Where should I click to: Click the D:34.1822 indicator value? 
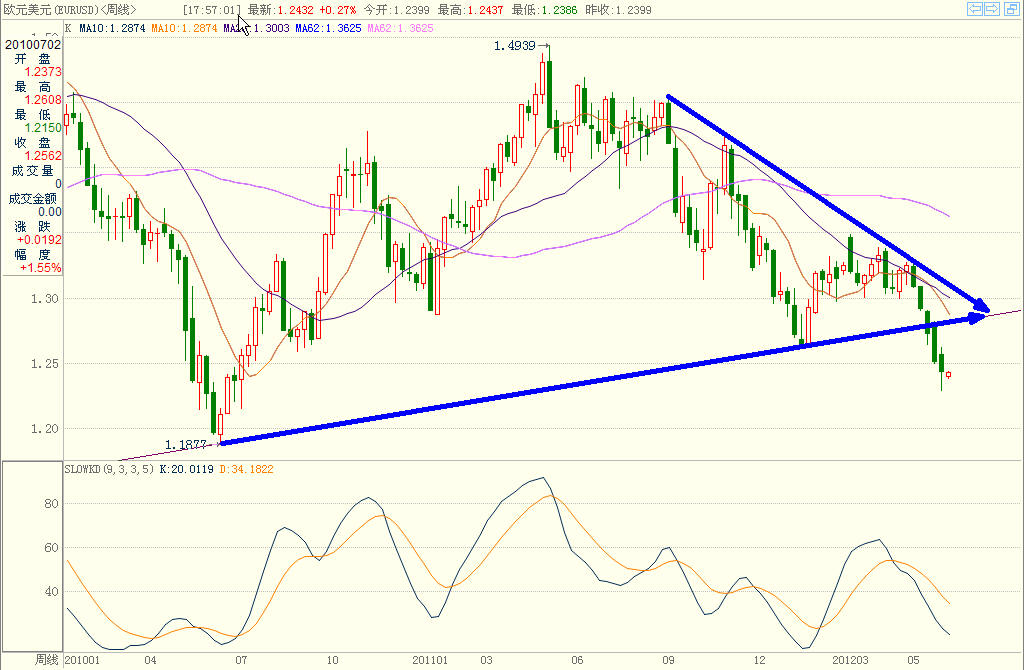tap(246, 470)
